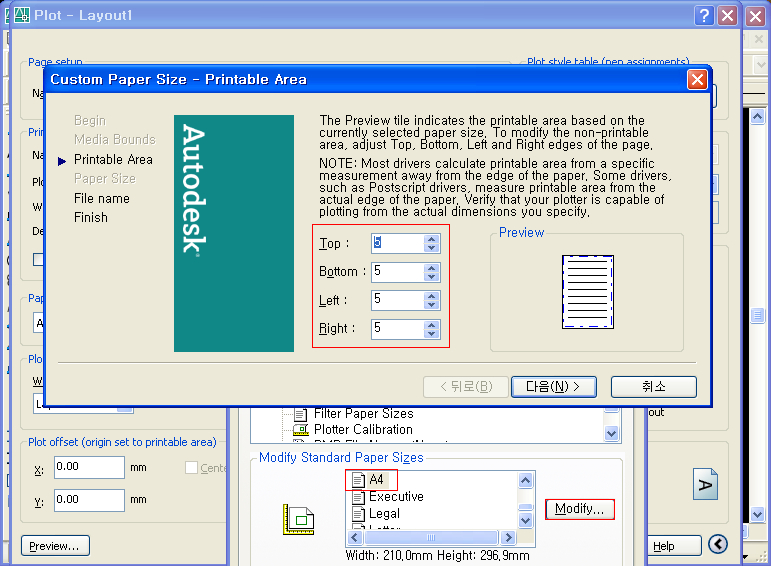Click the Plot offset Y input field
Screen dimensions: 771x566
pos(89,500)
